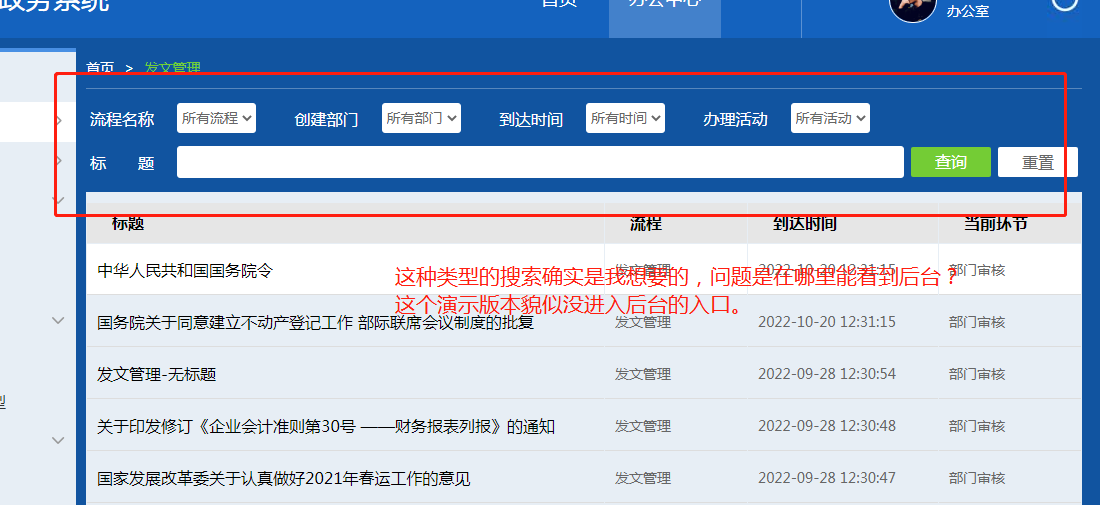The image size is (1100, 505).
Task: Click the user avatar in header
Action: coord(913,6)
